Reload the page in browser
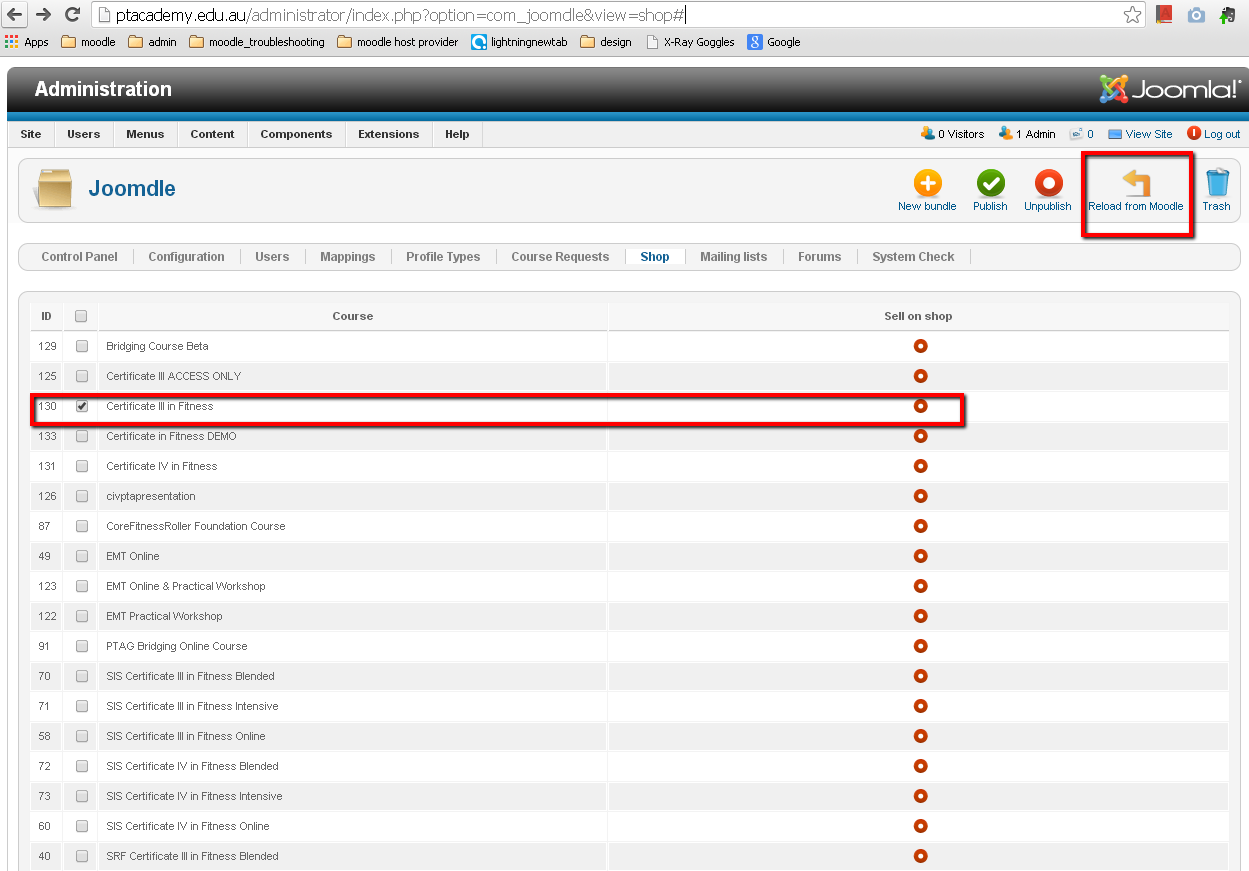The image size is (1249, 871). tap(72, 15)
